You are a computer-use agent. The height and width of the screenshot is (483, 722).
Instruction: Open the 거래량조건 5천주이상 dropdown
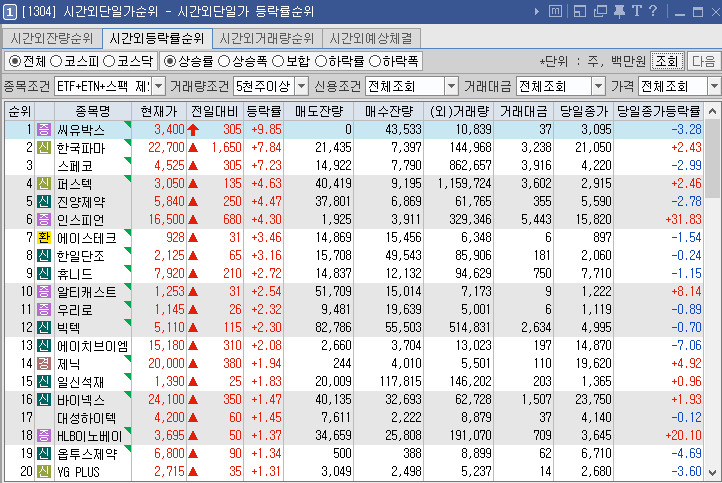(301, 86)
